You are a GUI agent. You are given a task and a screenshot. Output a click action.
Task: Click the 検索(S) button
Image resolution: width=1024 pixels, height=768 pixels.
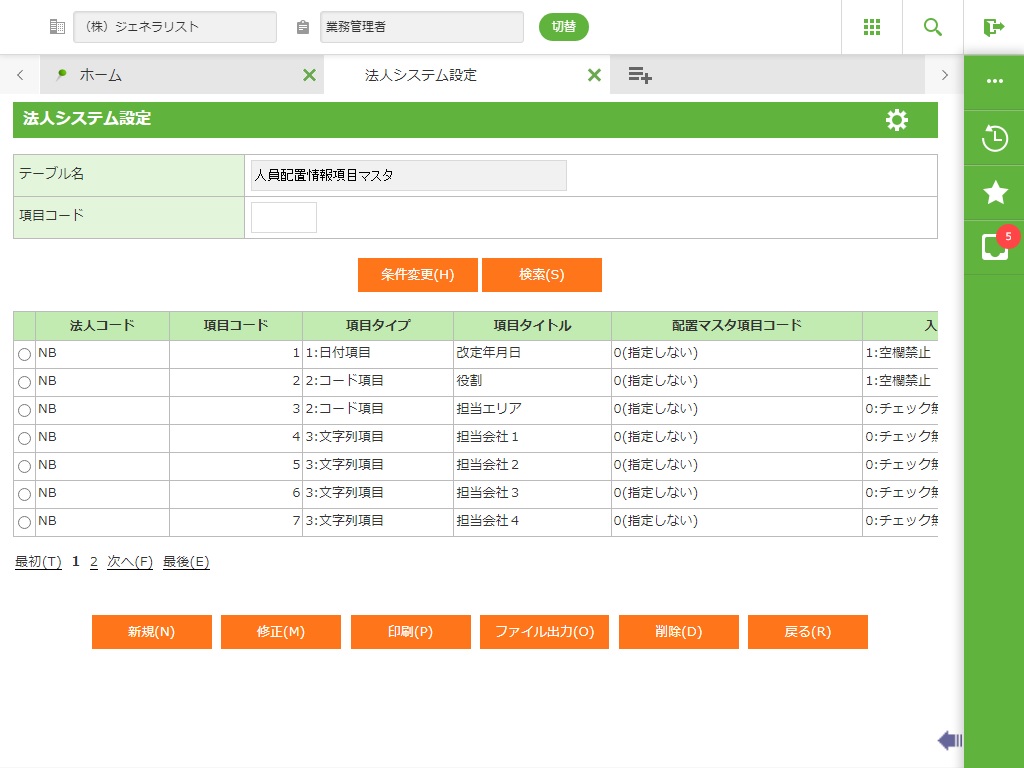[541, 275]
